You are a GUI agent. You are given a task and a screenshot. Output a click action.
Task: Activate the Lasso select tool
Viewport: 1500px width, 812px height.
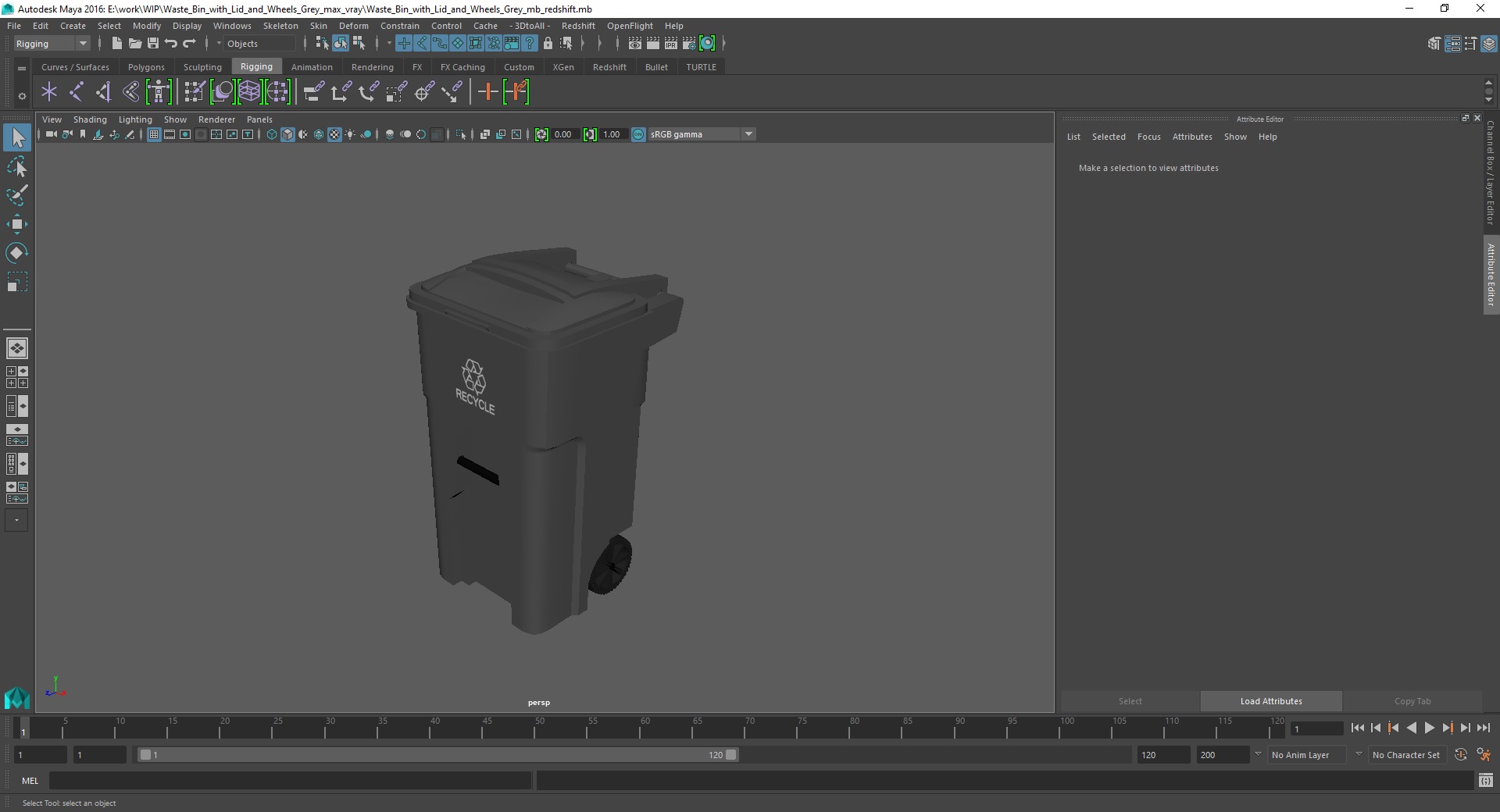coord(17,167)
